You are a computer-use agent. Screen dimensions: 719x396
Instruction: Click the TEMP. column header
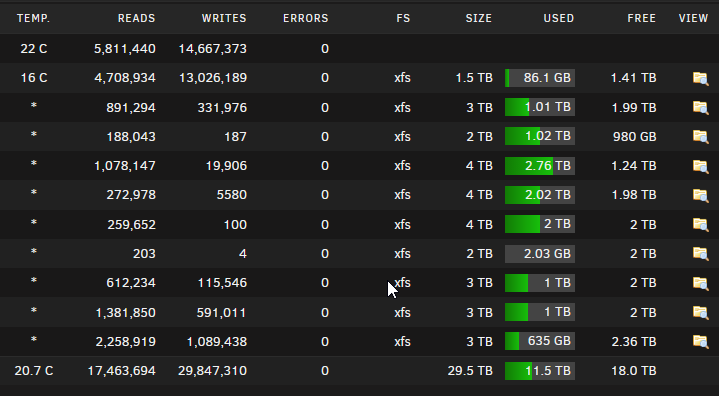point(33,18)
